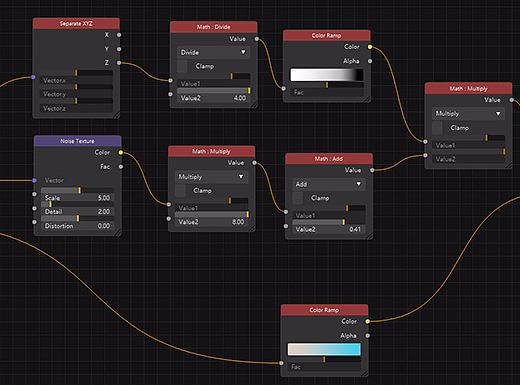
Task: Click the beige-to-cyan gradient bar in Color Ramp
Action: point(324,349)
